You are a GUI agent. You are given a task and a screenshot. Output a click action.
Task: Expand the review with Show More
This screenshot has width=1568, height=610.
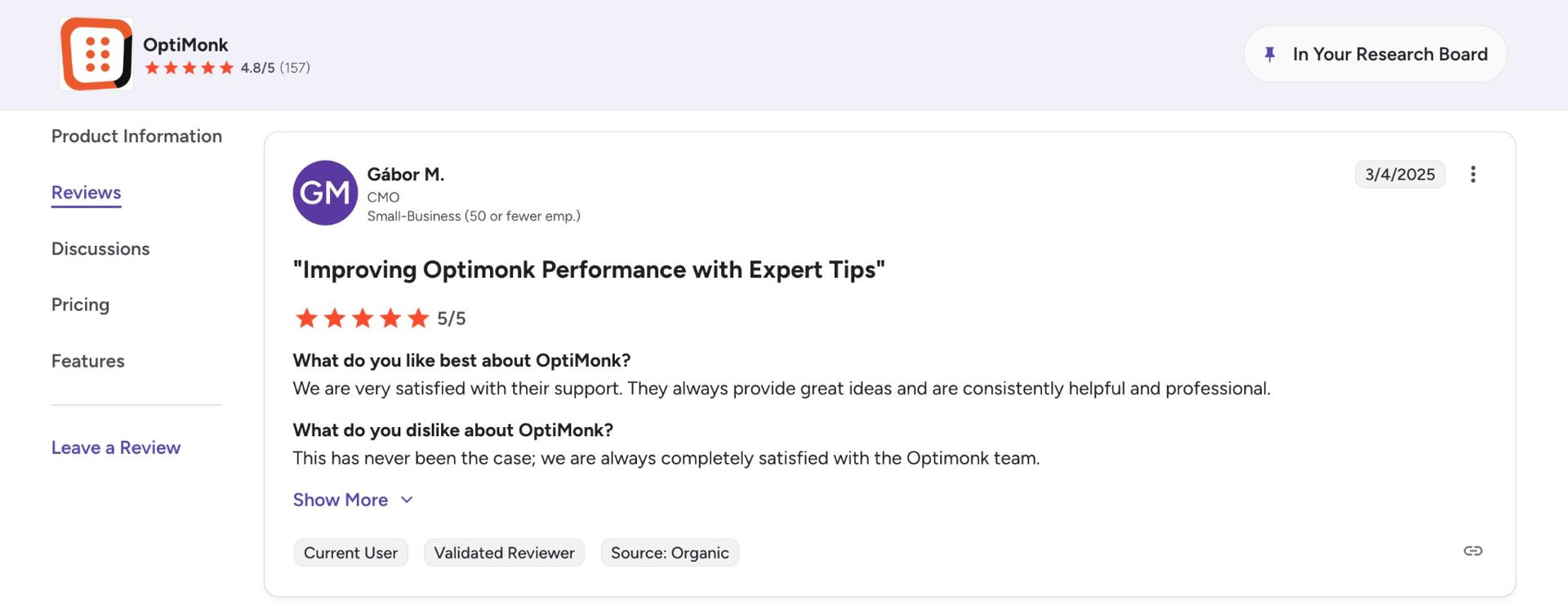pyautogui.click(x=341, y=500)
